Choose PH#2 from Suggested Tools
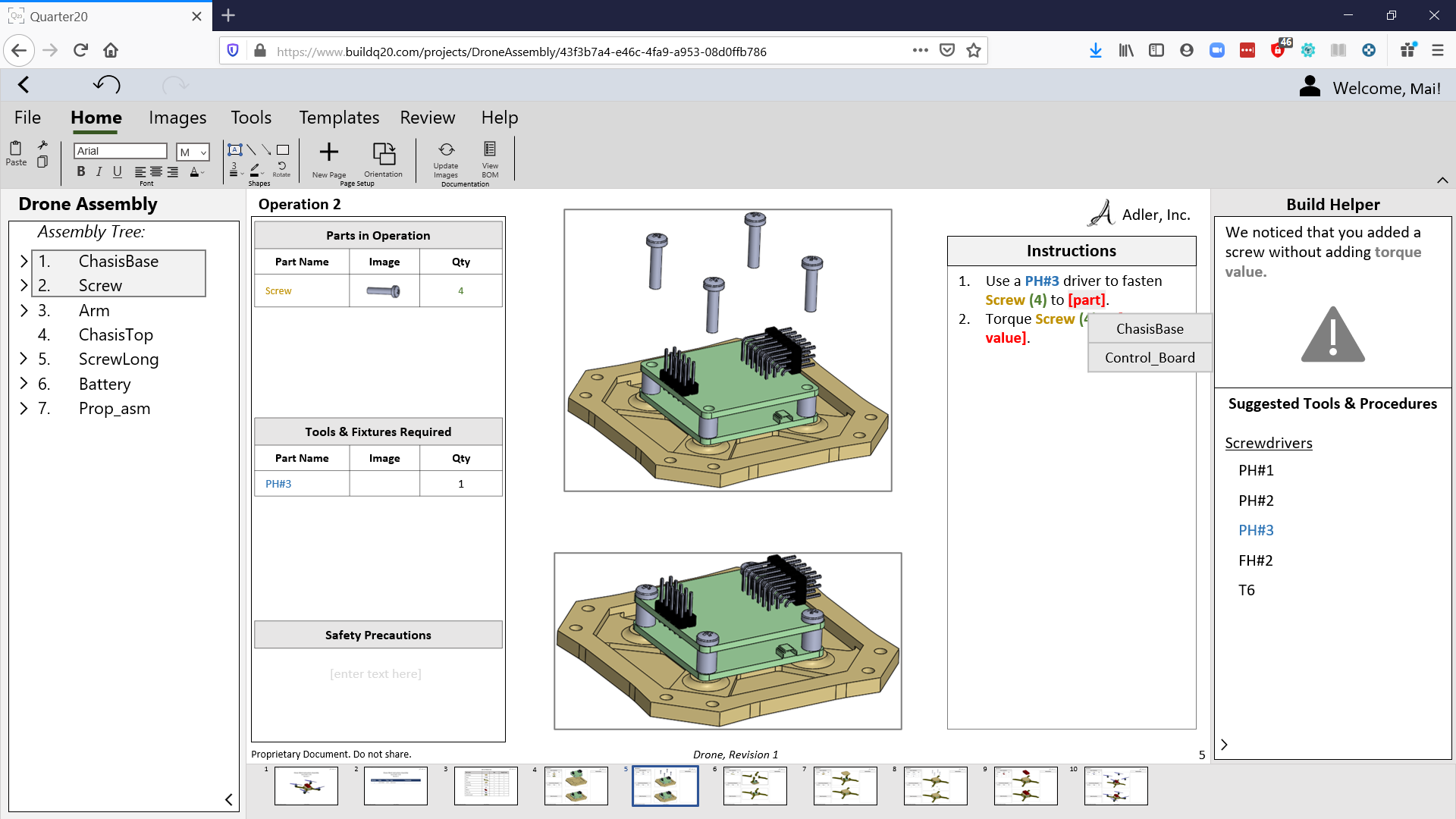 (x=1256, y=500)
